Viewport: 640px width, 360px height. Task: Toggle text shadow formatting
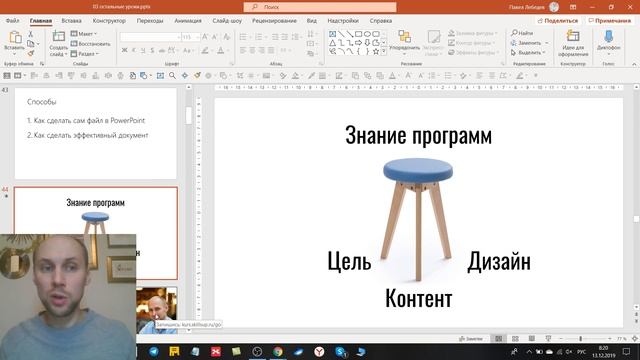(x=162, y=50)
